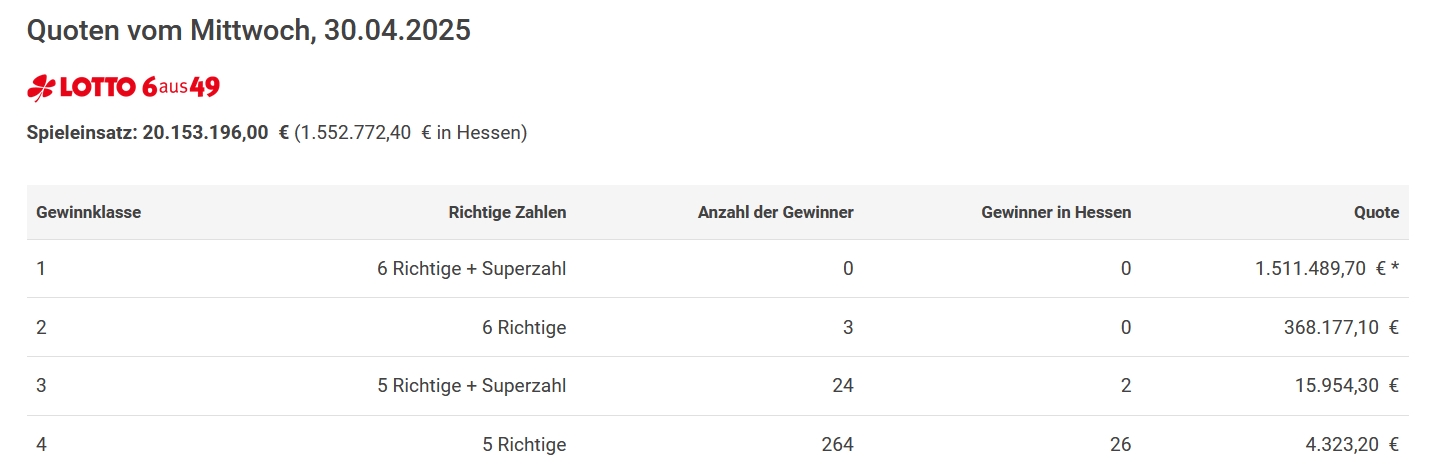Screen dimensions: 1429x473
Task: Click the Spieleinsatz amount 20.153.196,00 €
Action: pos(216,132)
